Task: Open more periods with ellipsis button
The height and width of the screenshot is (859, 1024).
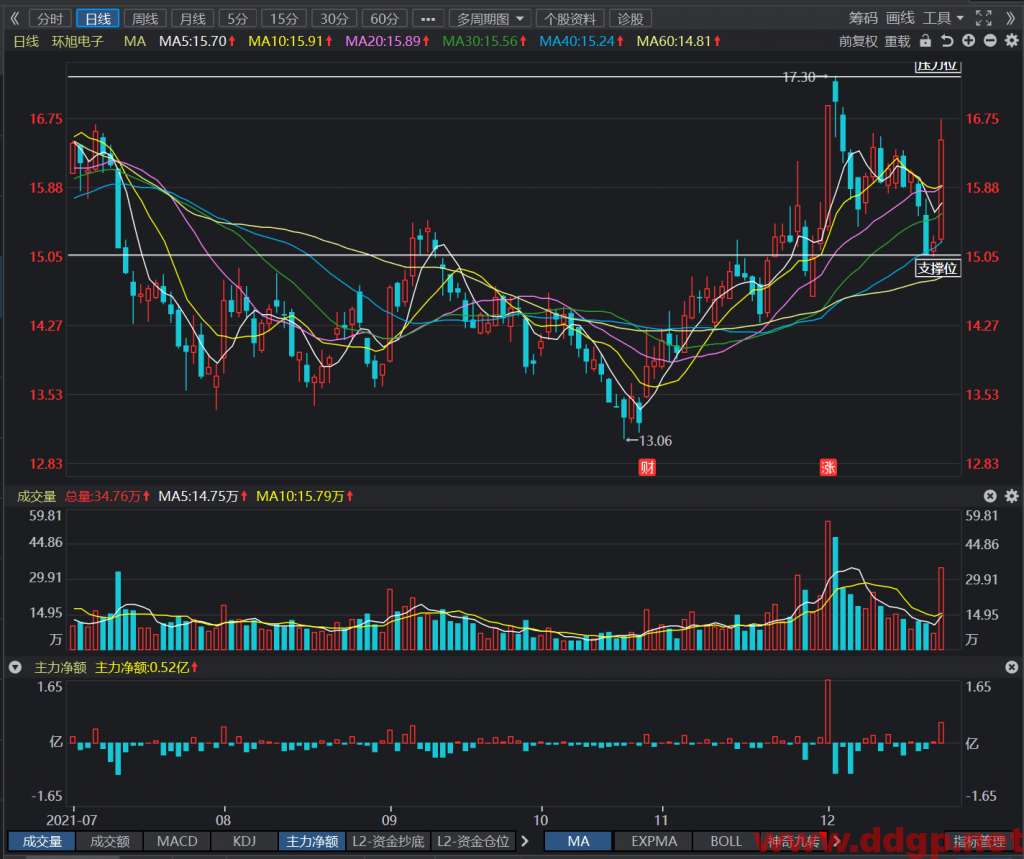Action: pos(428,19)
